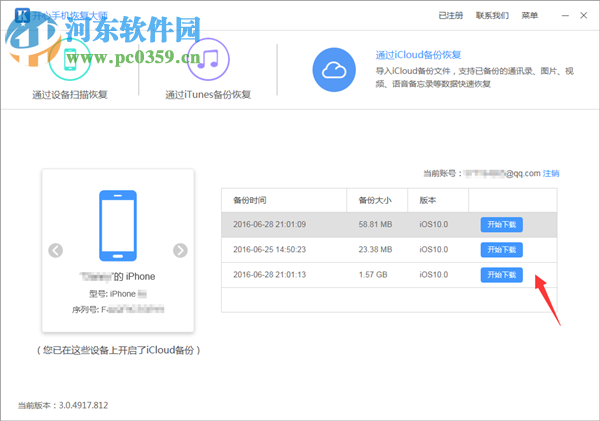The image size is (600, 421).
Task: Click 注销 to log out account
Action: pos(551,173)
